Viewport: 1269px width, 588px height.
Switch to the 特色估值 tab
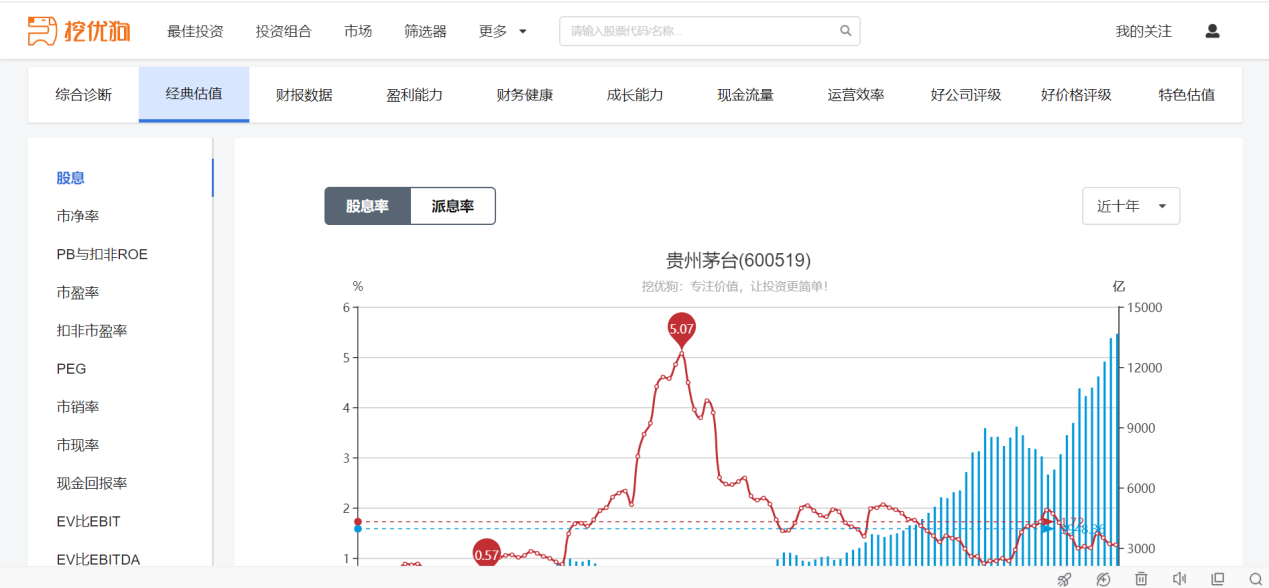(x=1187, y=95)
